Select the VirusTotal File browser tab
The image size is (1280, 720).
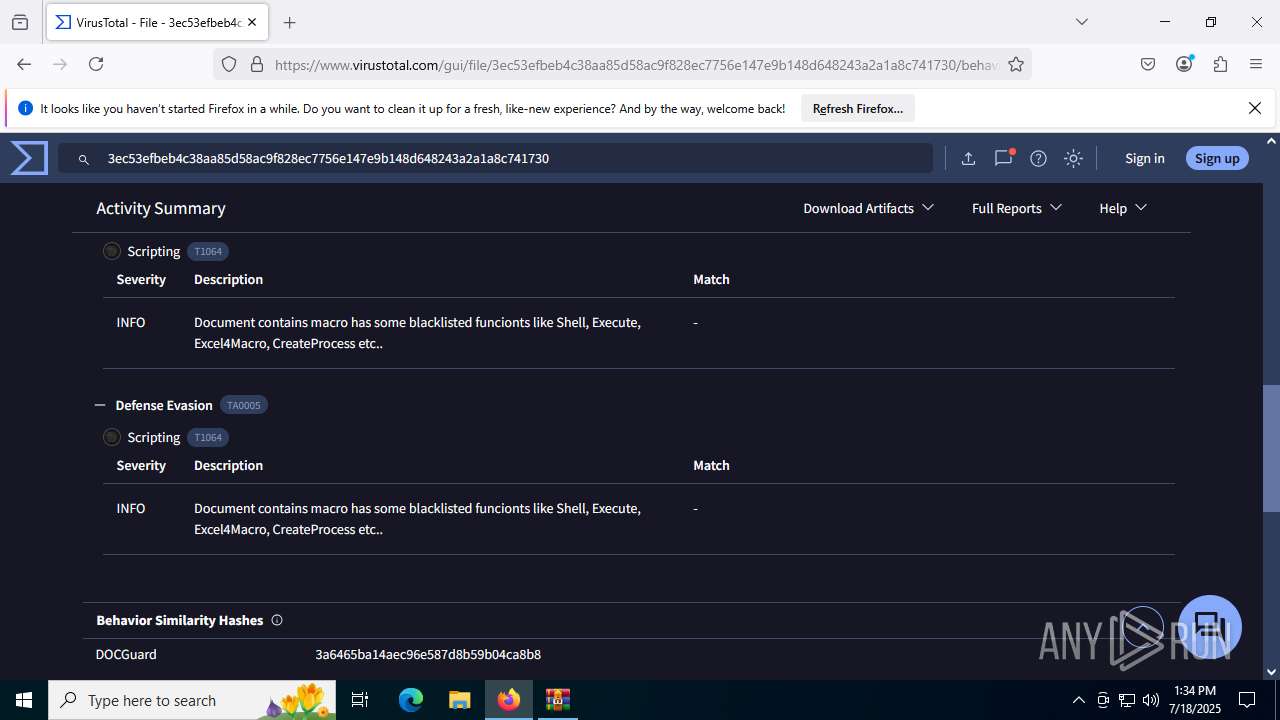[x=159, y=22]
